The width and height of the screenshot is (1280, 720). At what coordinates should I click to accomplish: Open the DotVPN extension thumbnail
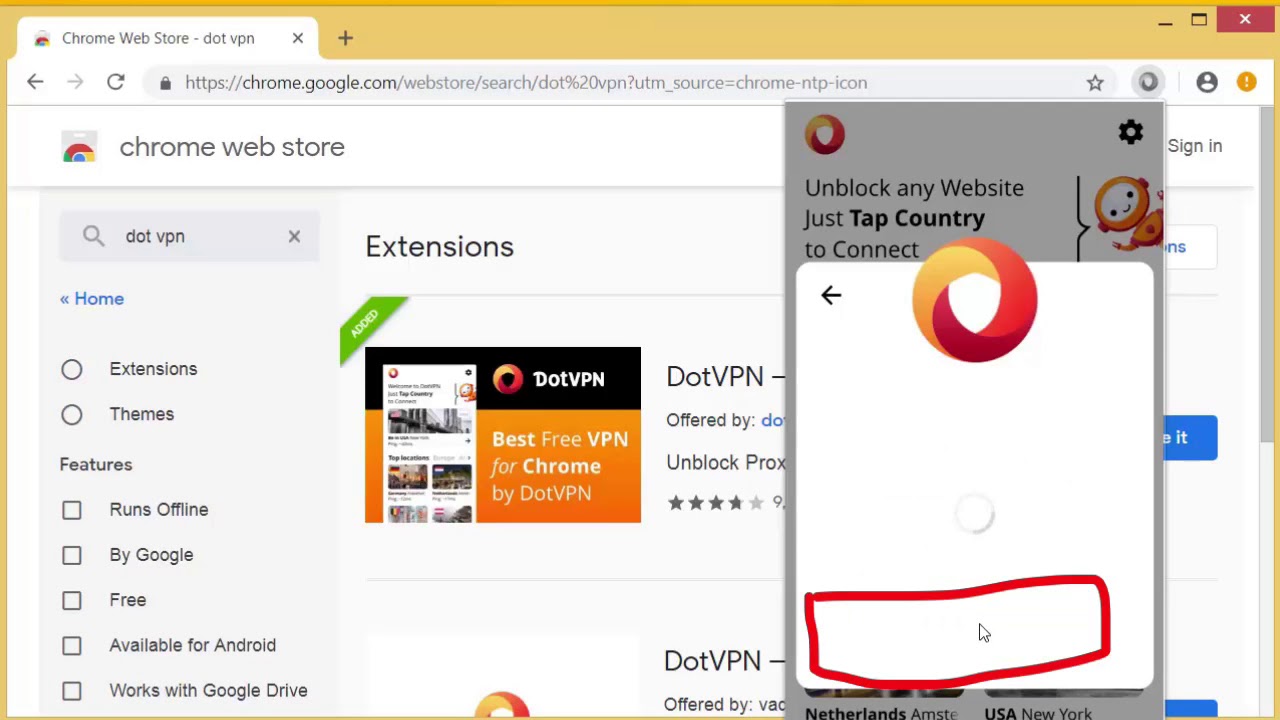(503, 435)
